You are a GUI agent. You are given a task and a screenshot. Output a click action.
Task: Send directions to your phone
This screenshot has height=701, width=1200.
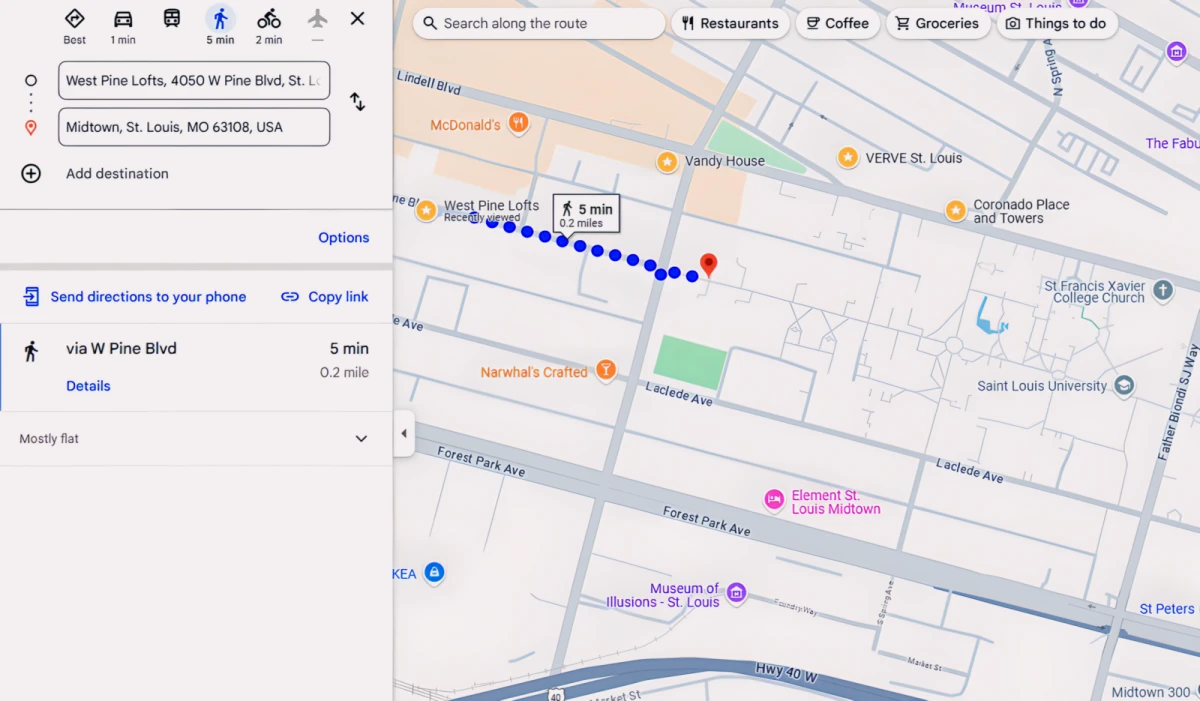pyautogui.click(x=135, y=296)
